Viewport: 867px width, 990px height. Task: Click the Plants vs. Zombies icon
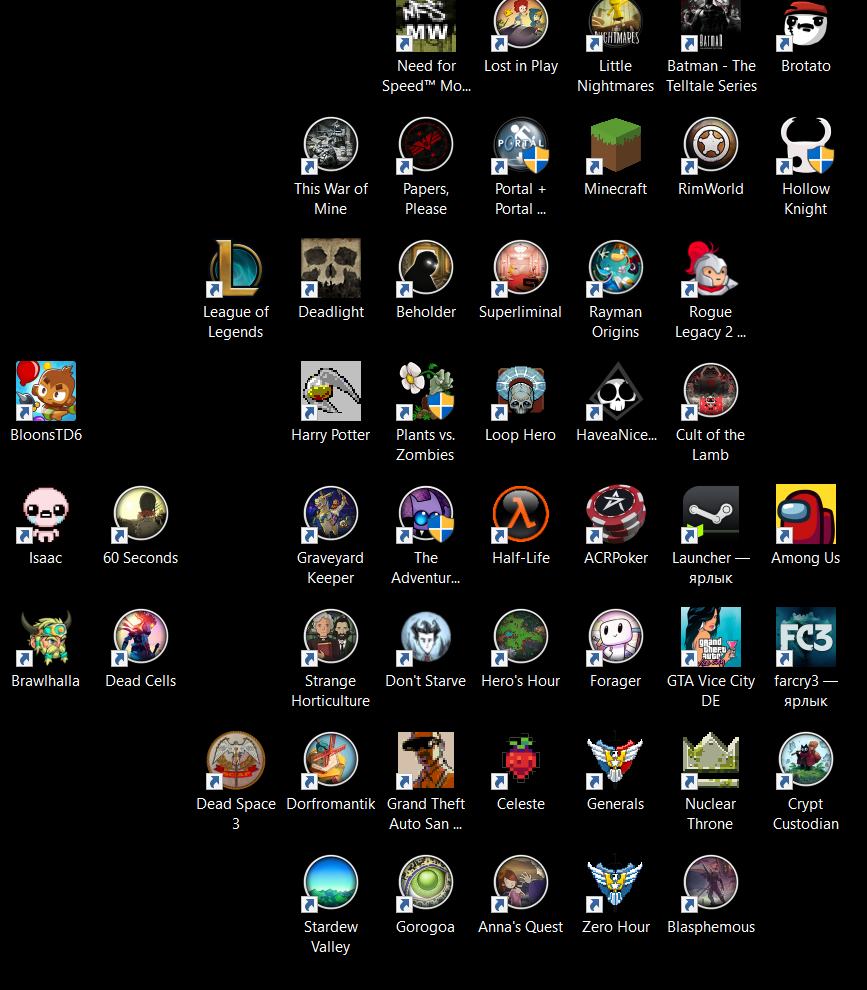point(426,391)
